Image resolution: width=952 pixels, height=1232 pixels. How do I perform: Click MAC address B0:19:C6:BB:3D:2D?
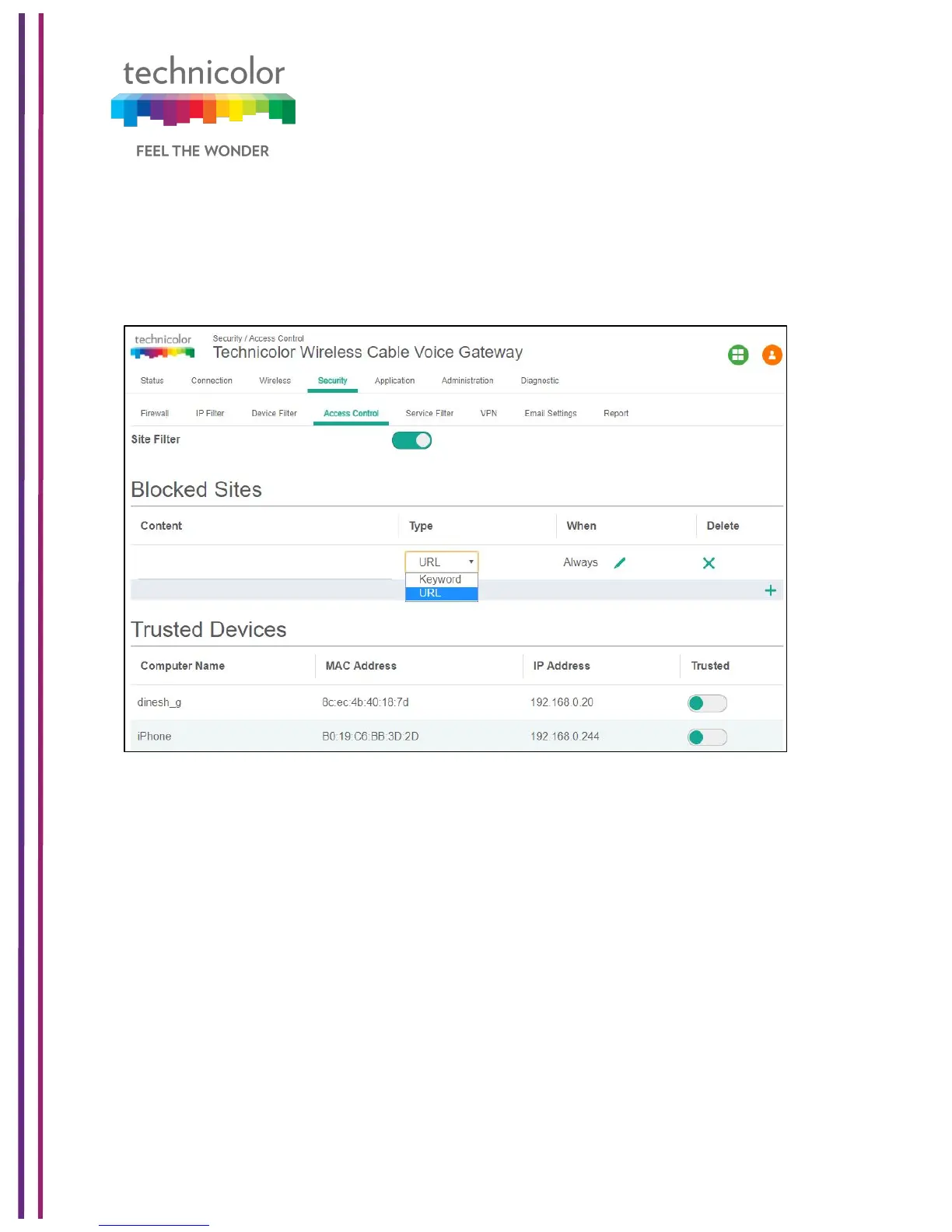pos(370,737)
